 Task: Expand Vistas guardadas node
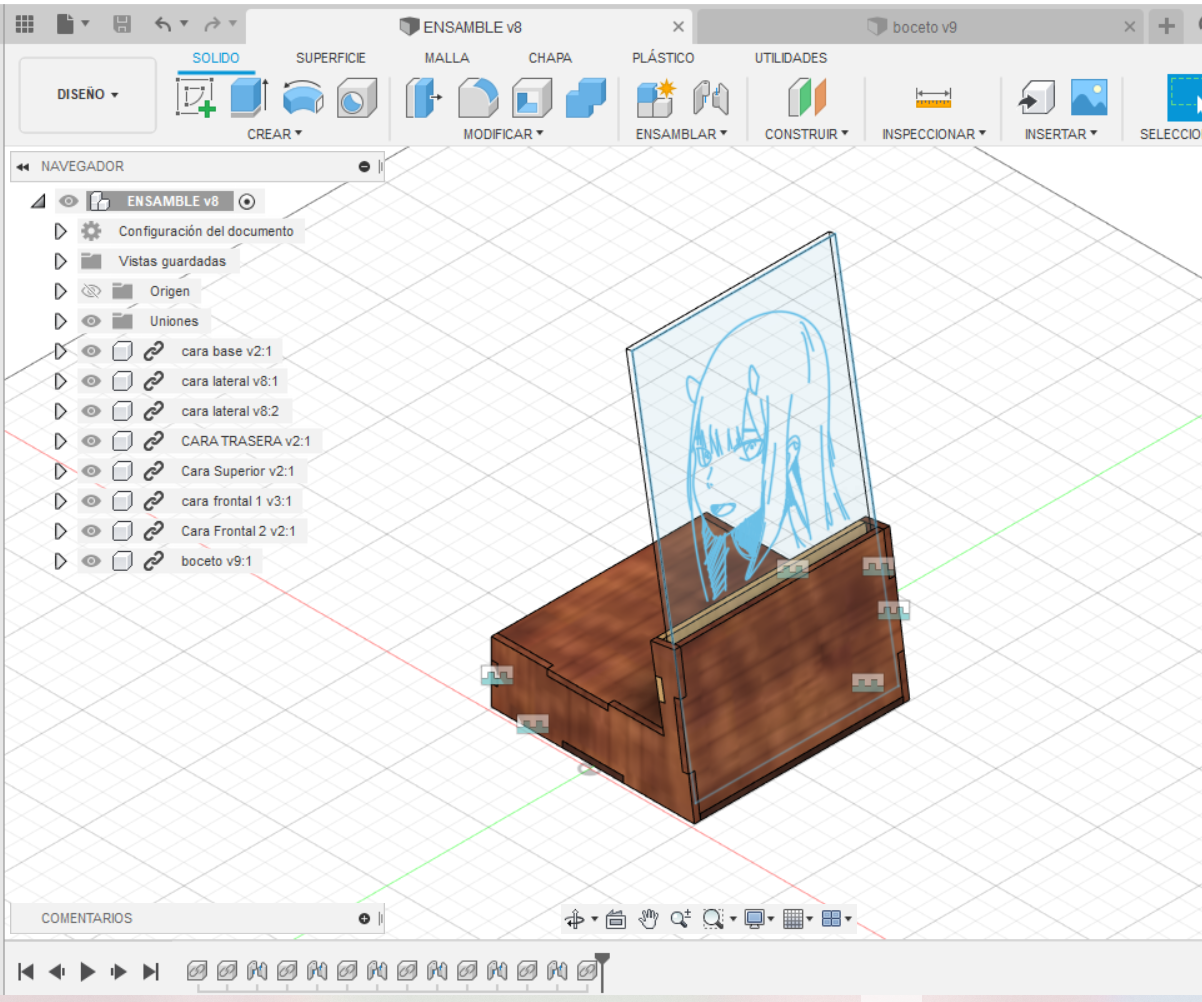click(60, 261)
